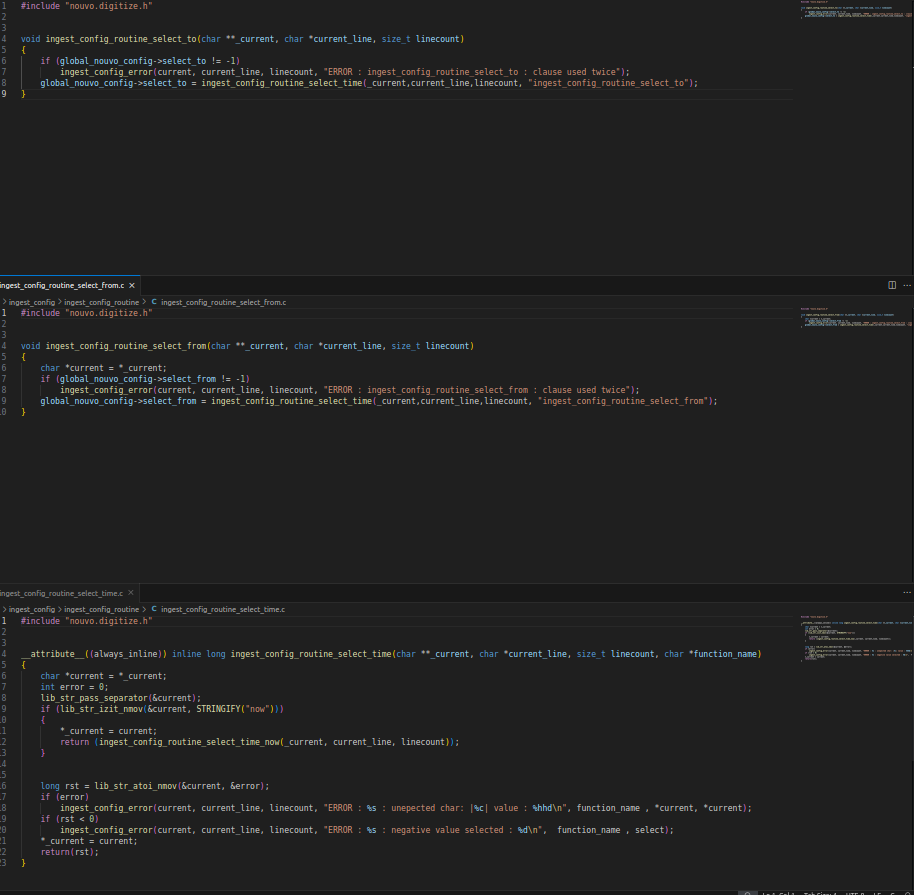
Task: Click #include line in select_time.c editor
Action: point(87,622)
